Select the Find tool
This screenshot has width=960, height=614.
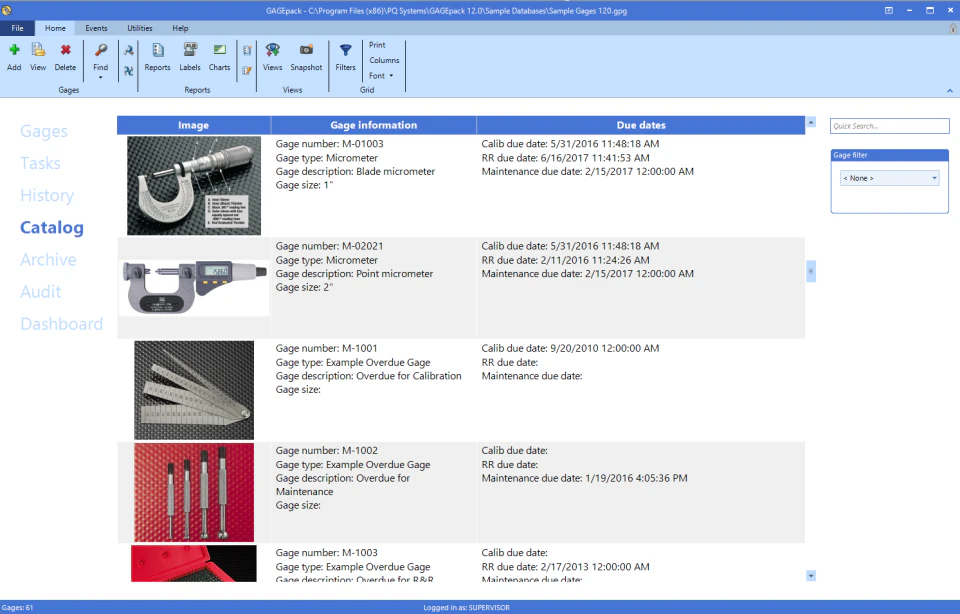(100, 56)
